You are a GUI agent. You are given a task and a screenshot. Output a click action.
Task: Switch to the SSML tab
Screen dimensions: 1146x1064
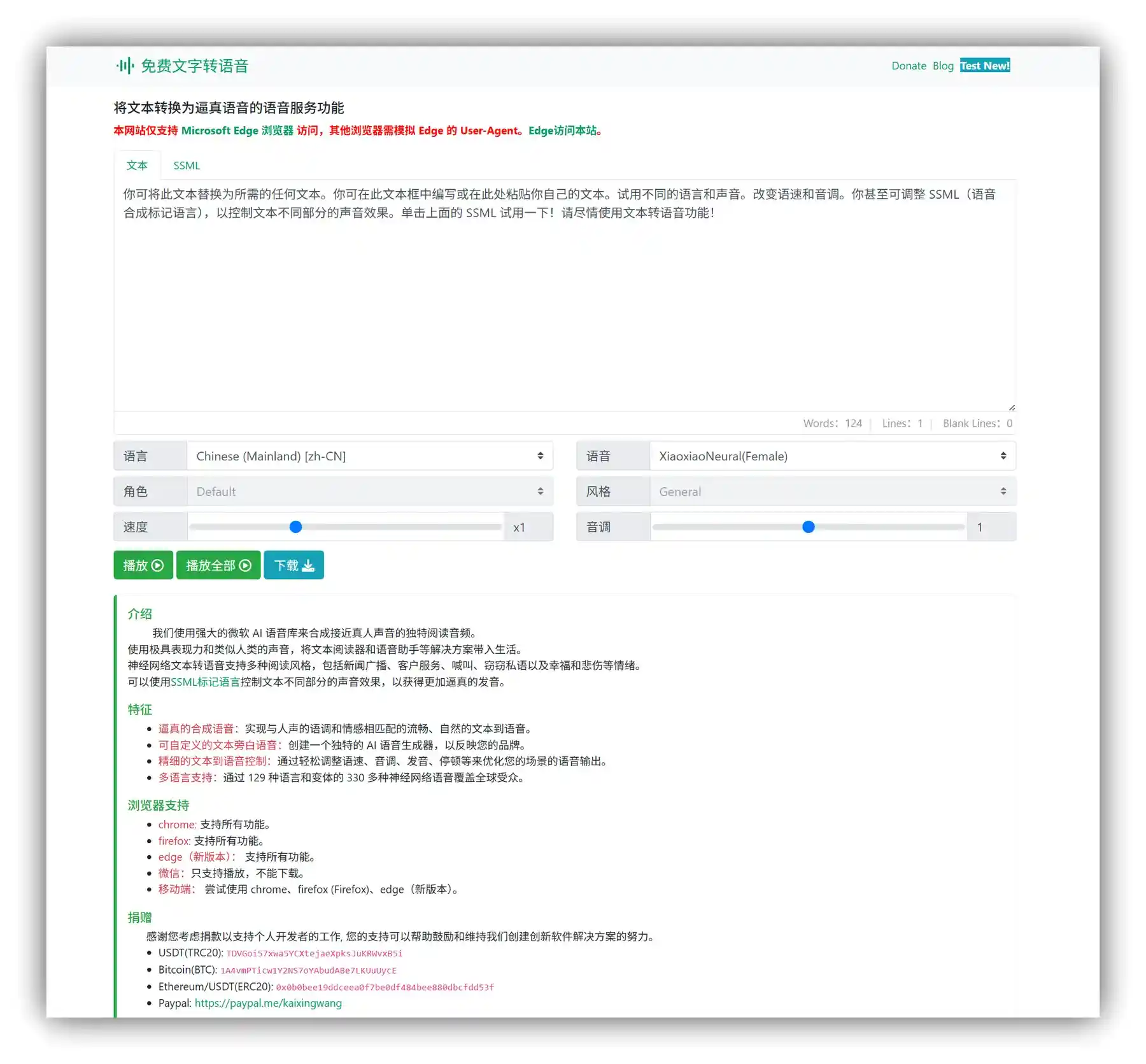click(x=187, y=166)
